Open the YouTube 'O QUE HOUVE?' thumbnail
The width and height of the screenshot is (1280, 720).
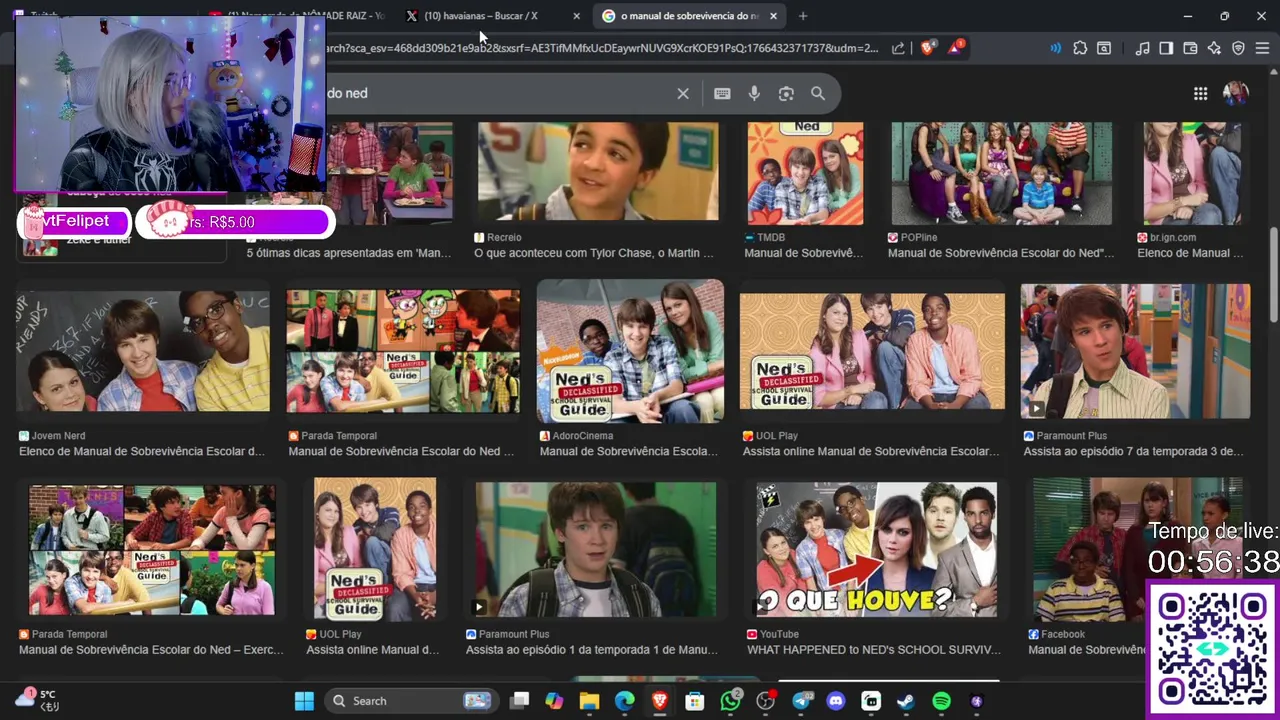(x=877, y=550)
